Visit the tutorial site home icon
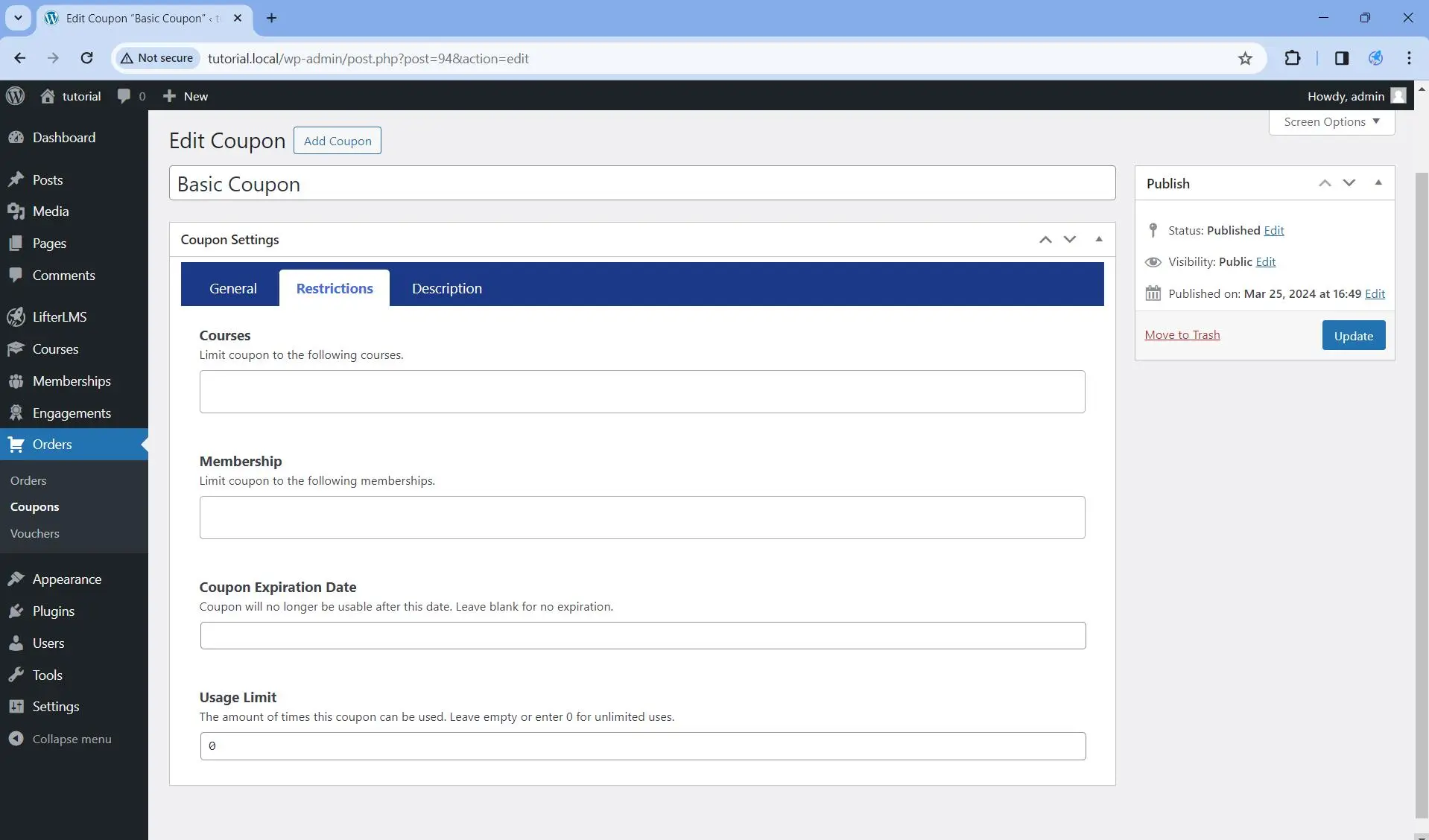Image resolution: width=1429 pixels, height=840 pixels. (x=48, y=96)
